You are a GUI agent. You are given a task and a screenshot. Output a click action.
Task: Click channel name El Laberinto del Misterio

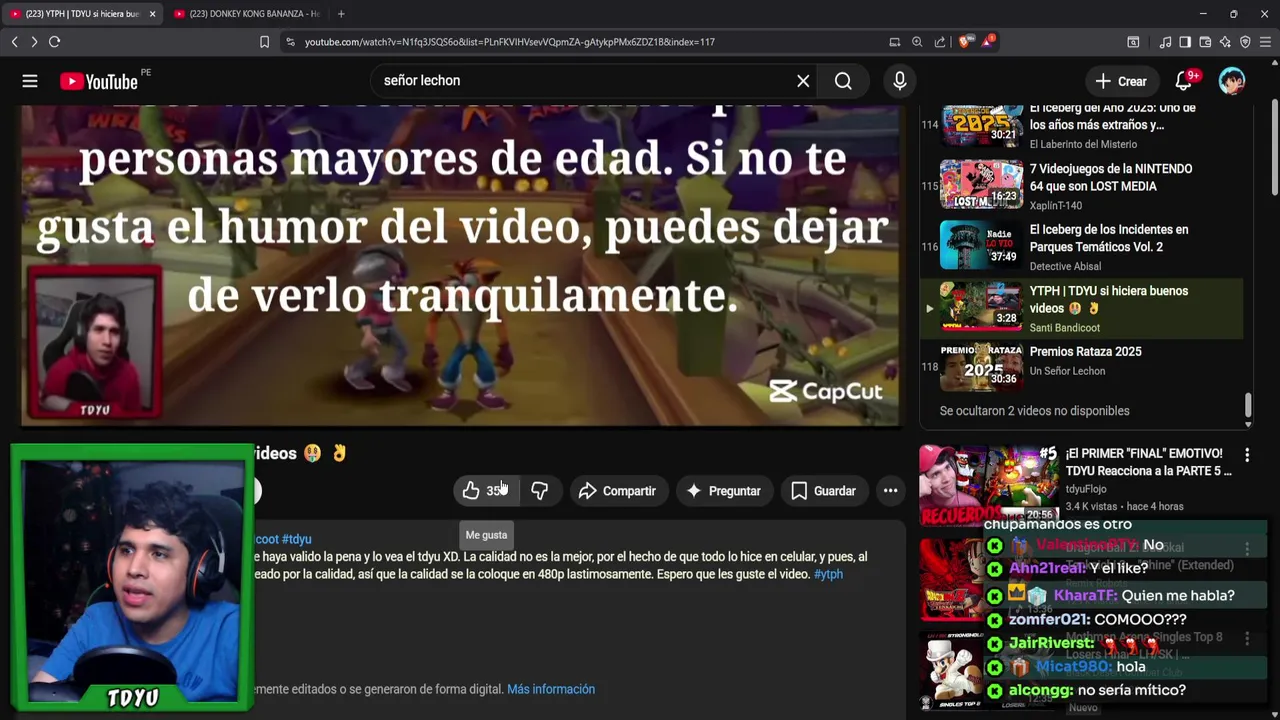(x=1083, y=145)
